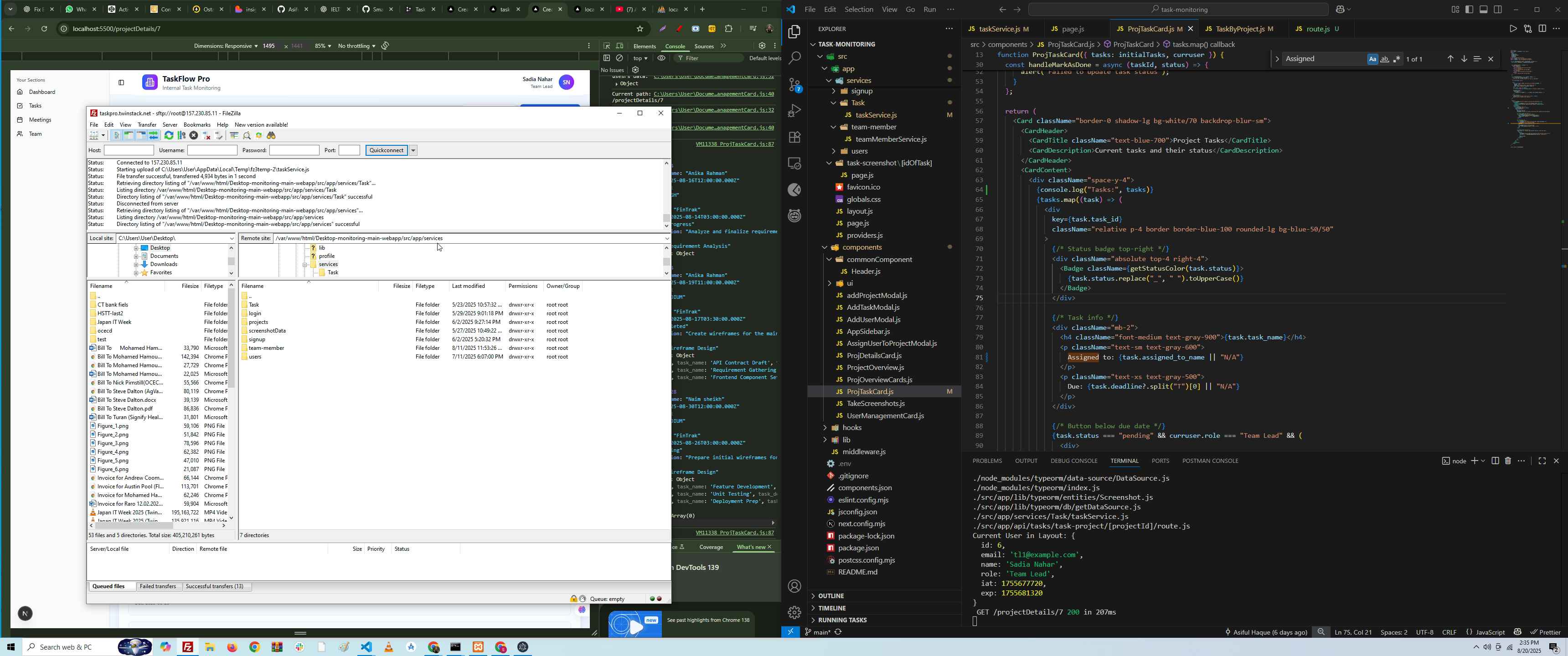Open VS Code Source Control view
The height and width of the screenshot is (656, 1568).
794,85
